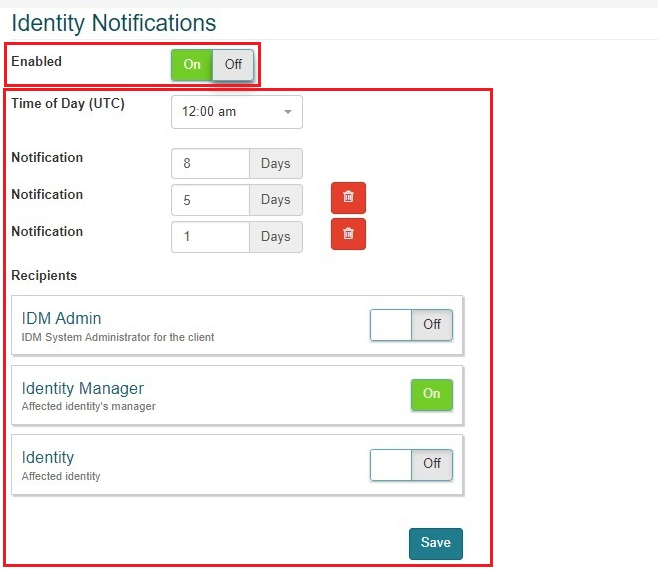Enable the Identity recipient toggle
Viewport: 658px width, 571px height.
(x=411, y=464)
